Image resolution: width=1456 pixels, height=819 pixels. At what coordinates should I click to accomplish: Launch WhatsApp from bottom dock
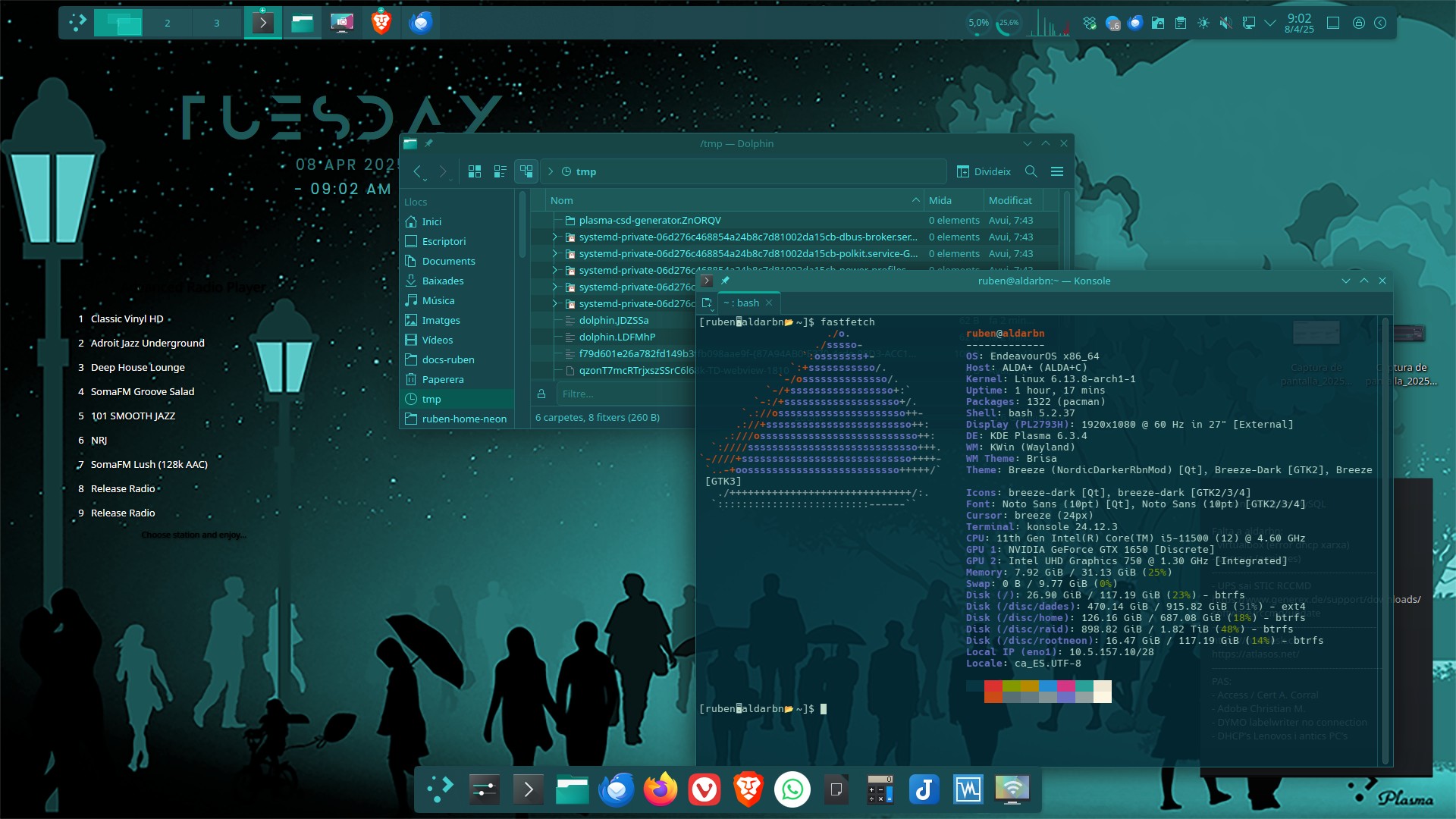[x=792, y=790]
